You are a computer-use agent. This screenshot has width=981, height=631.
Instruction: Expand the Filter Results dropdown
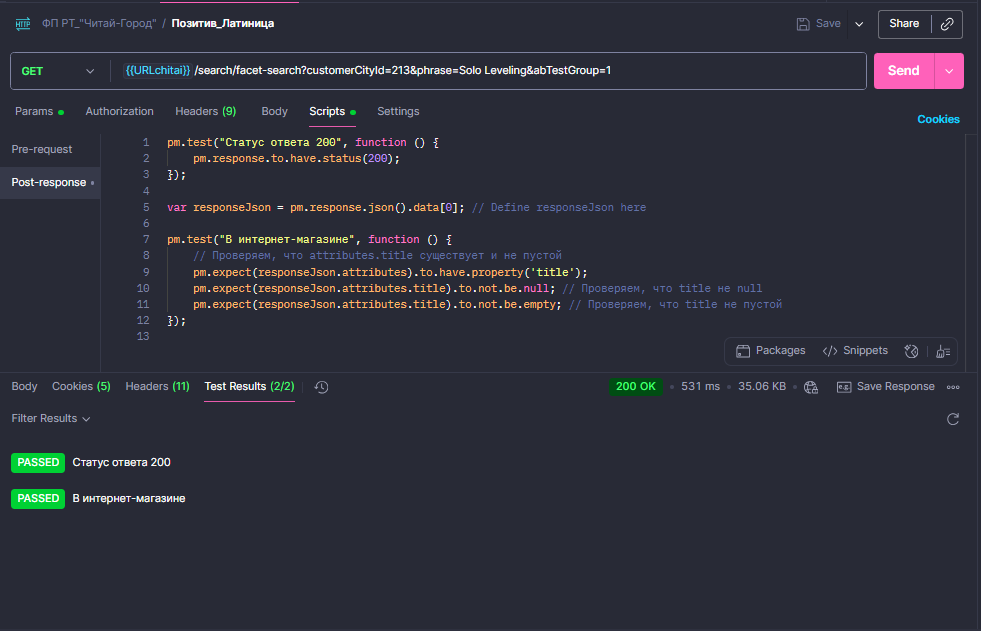[51, 418]
